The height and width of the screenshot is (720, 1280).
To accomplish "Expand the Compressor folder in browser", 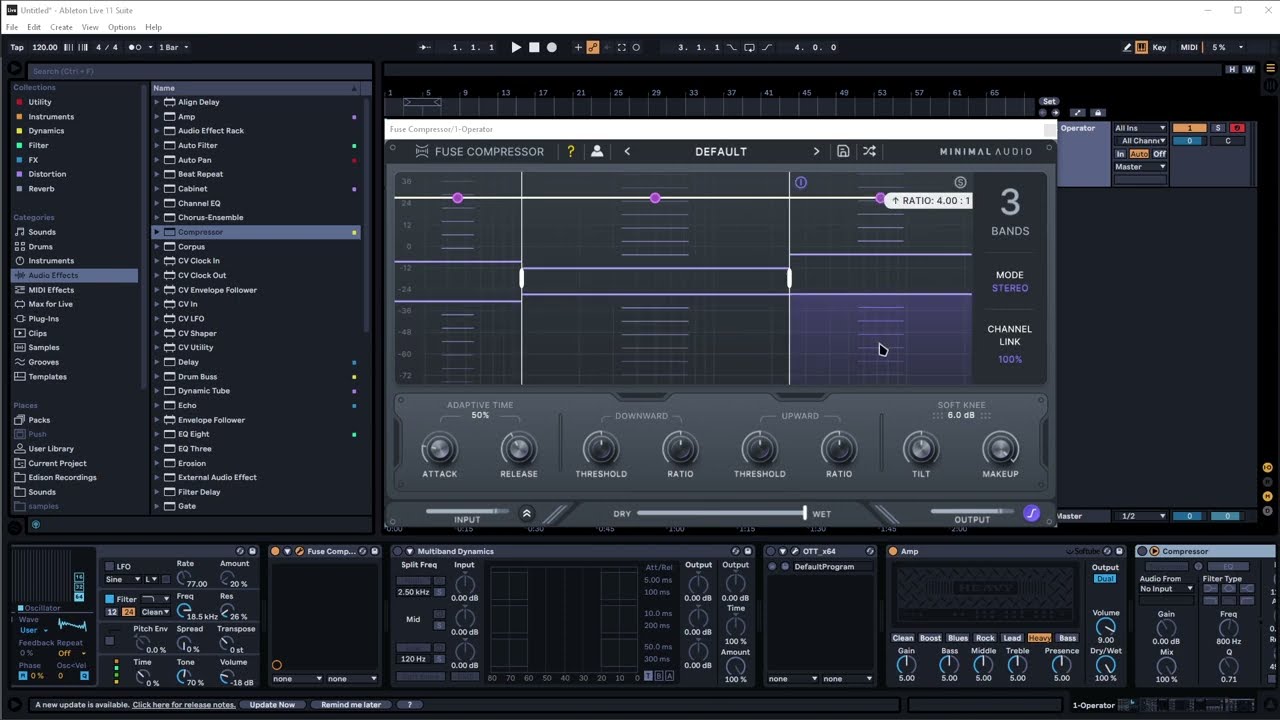I will 157,232.
